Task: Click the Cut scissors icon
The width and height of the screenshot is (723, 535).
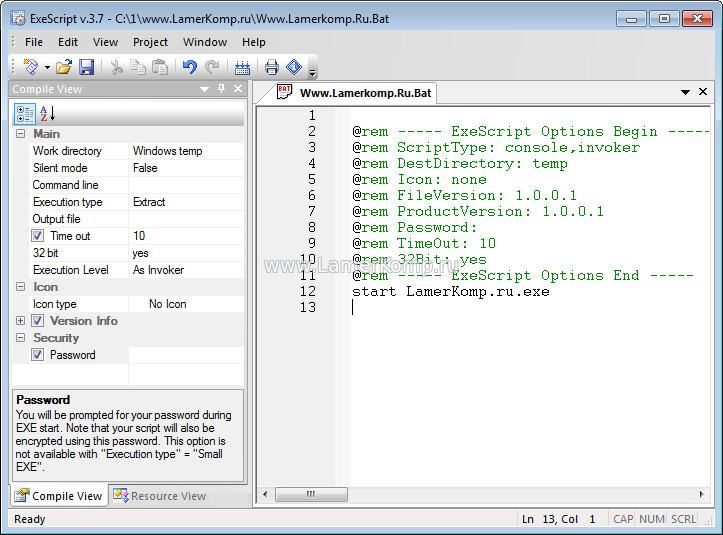Action: pos(117,67)
